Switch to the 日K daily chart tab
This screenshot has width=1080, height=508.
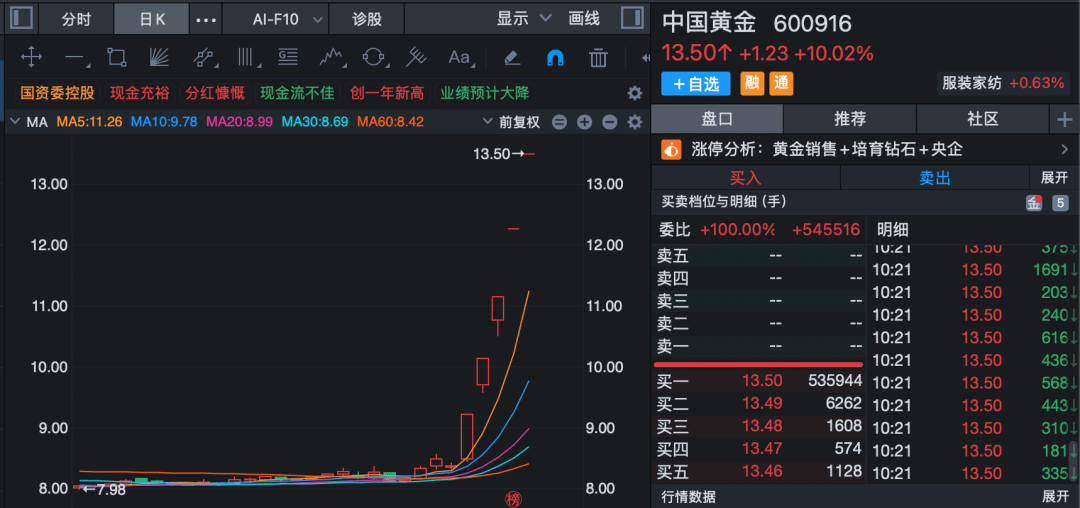[152, 19]
